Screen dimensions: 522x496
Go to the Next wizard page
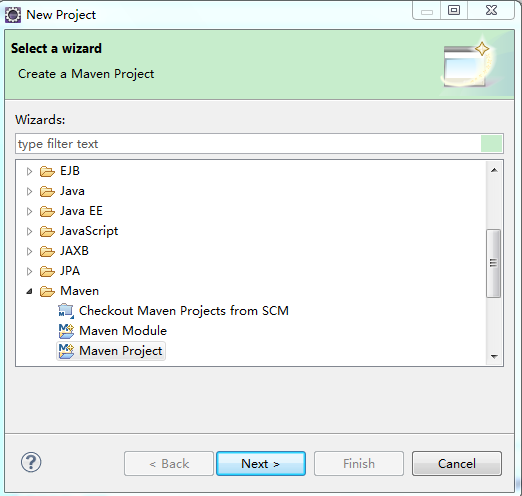tap(261, 463)
